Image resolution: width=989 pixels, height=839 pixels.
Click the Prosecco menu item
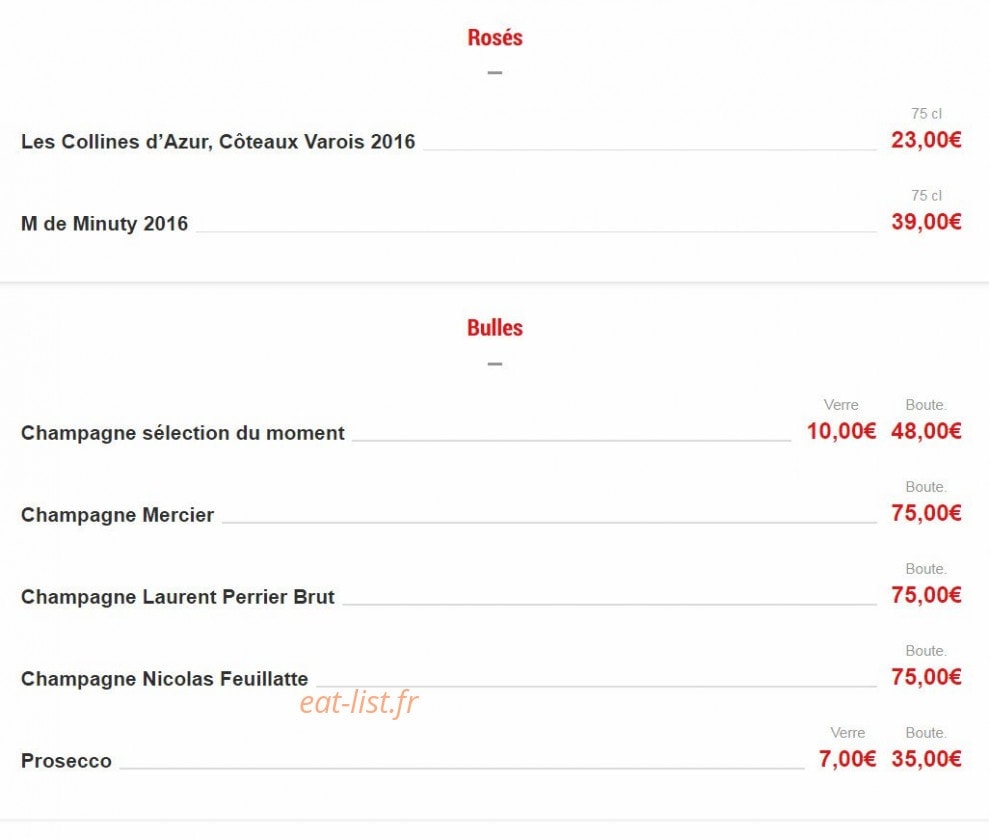pyautogui.click(x=66, y=761)
